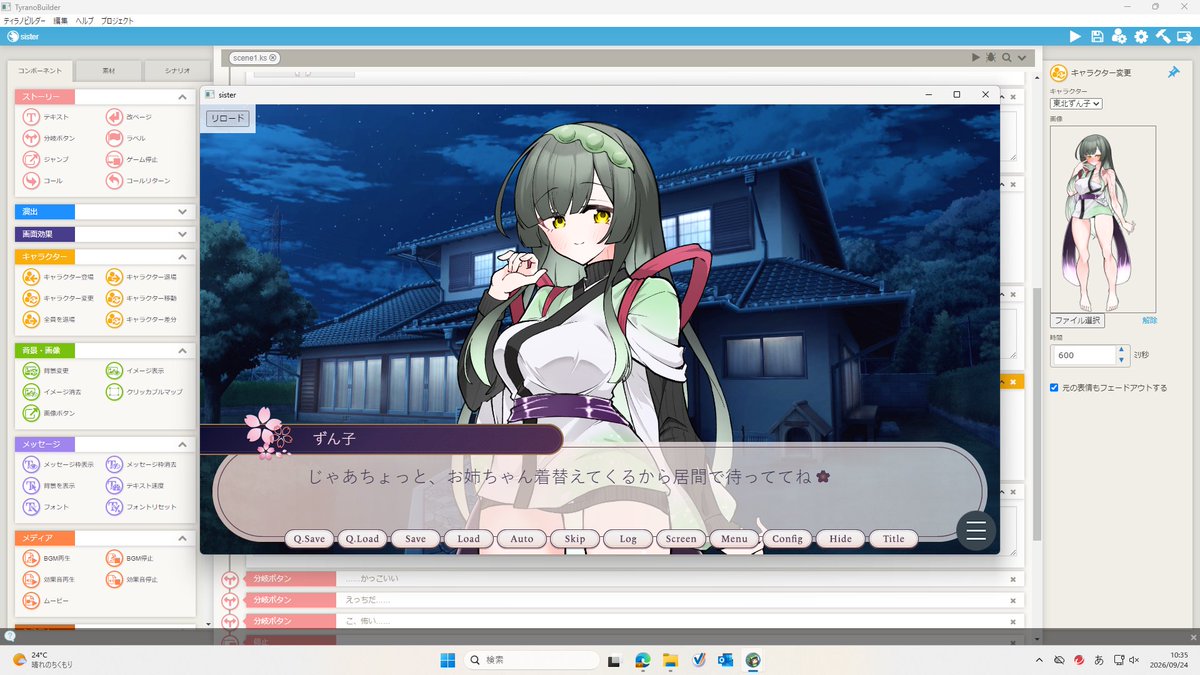Select the 画像ボタン component icon
This screenshot has width=1200, height=675.
tap(31, 413)
